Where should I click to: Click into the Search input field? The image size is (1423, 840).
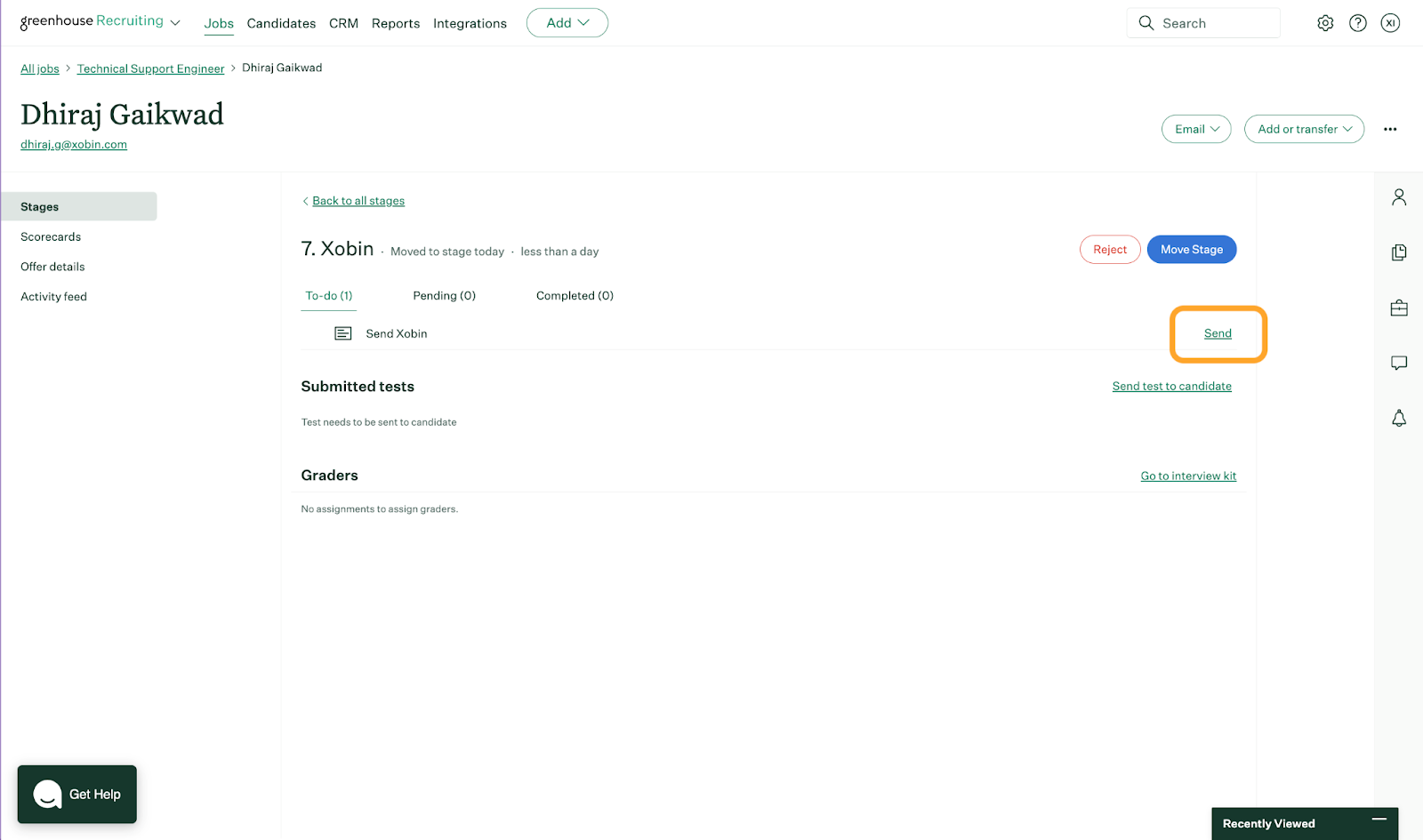pyautogui.click(x=1203, y=23)
